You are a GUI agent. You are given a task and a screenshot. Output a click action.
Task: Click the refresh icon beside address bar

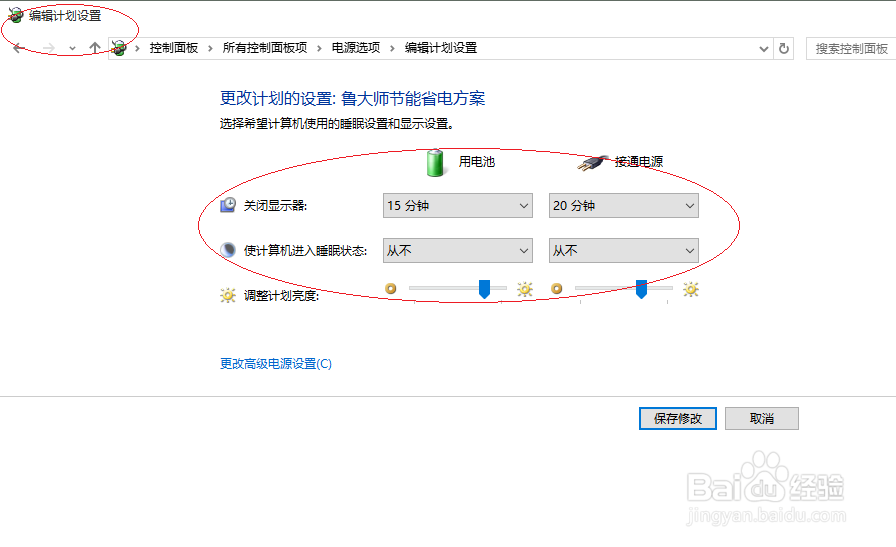pos(784,49)
